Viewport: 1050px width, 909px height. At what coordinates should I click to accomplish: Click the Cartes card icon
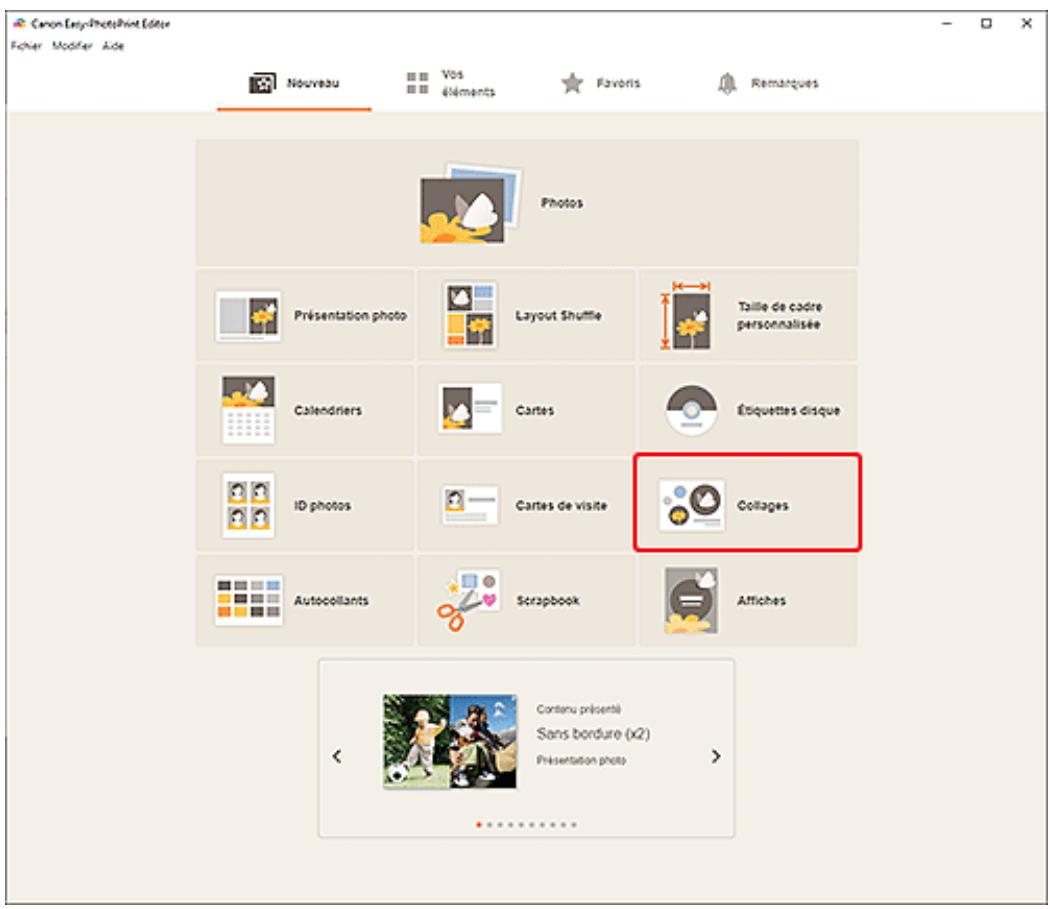pos(469,408)
